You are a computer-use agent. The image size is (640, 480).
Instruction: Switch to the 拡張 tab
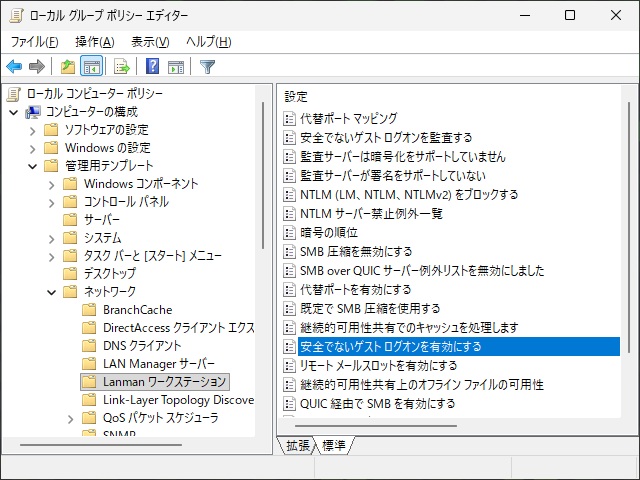tap(297, 445)
